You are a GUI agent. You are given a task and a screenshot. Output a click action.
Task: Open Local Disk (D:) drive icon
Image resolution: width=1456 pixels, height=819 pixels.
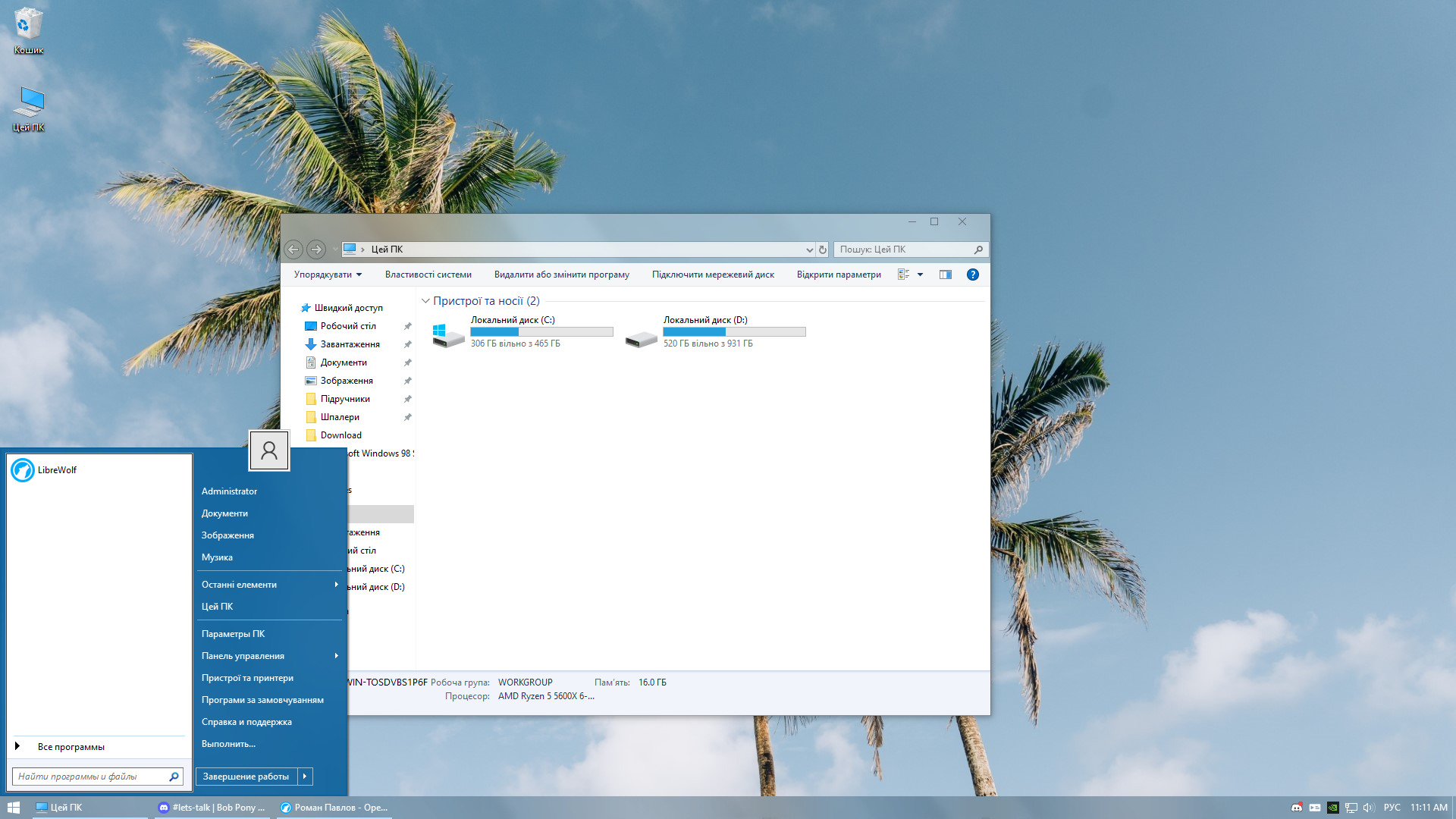[641, 337]
